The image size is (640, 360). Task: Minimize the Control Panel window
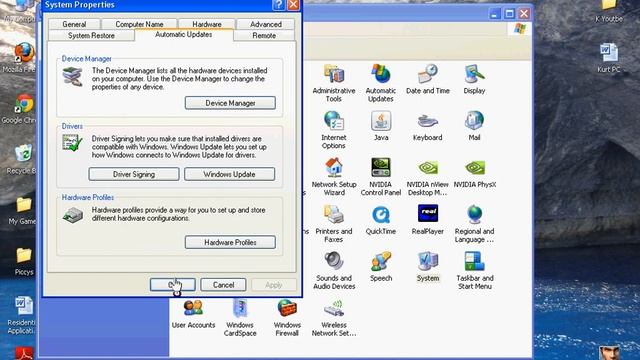point(495,14)
